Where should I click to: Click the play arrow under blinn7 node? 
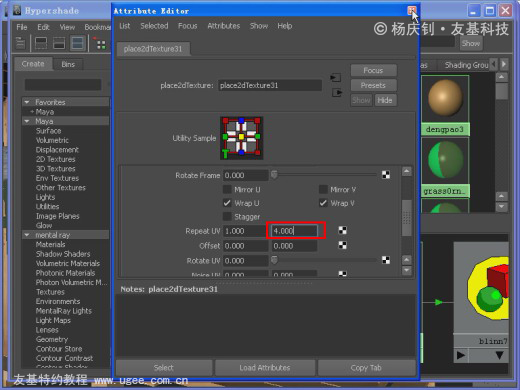click(461, 355)
